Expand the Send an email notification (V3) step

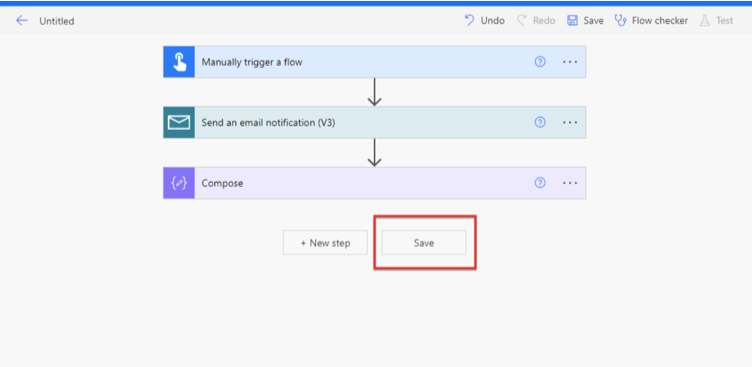[375, 122]
